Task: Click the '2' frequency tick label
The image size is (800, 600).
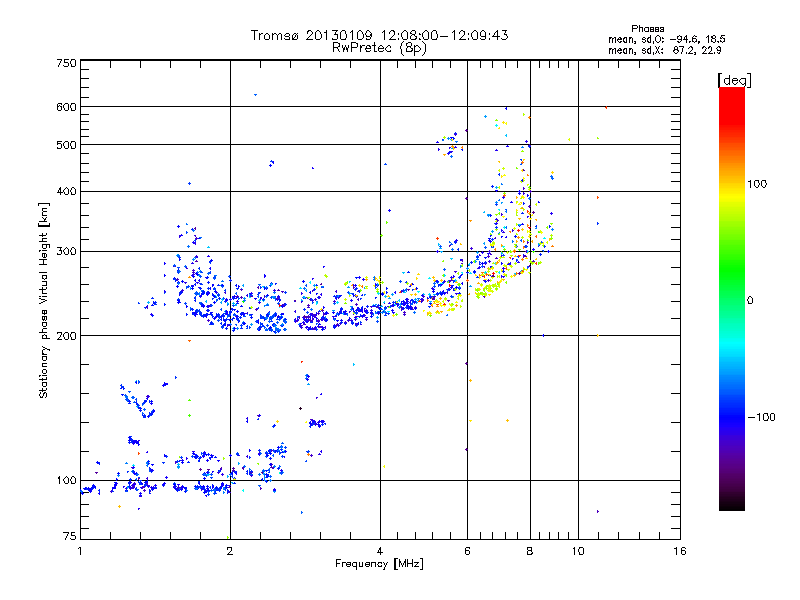Action: point(230,551)
